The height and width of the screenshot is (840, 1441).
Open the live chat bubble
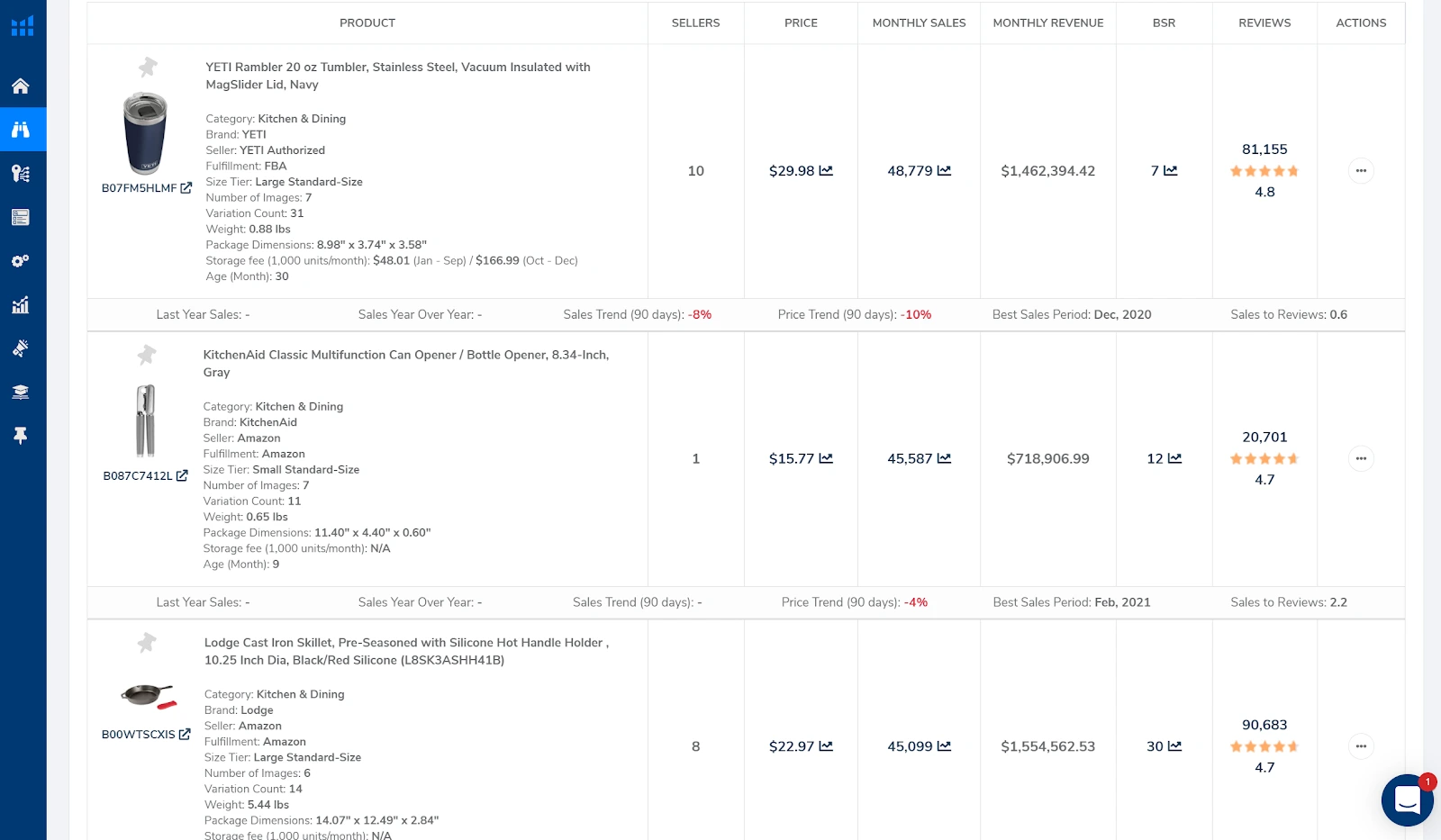click(1407, 799)
